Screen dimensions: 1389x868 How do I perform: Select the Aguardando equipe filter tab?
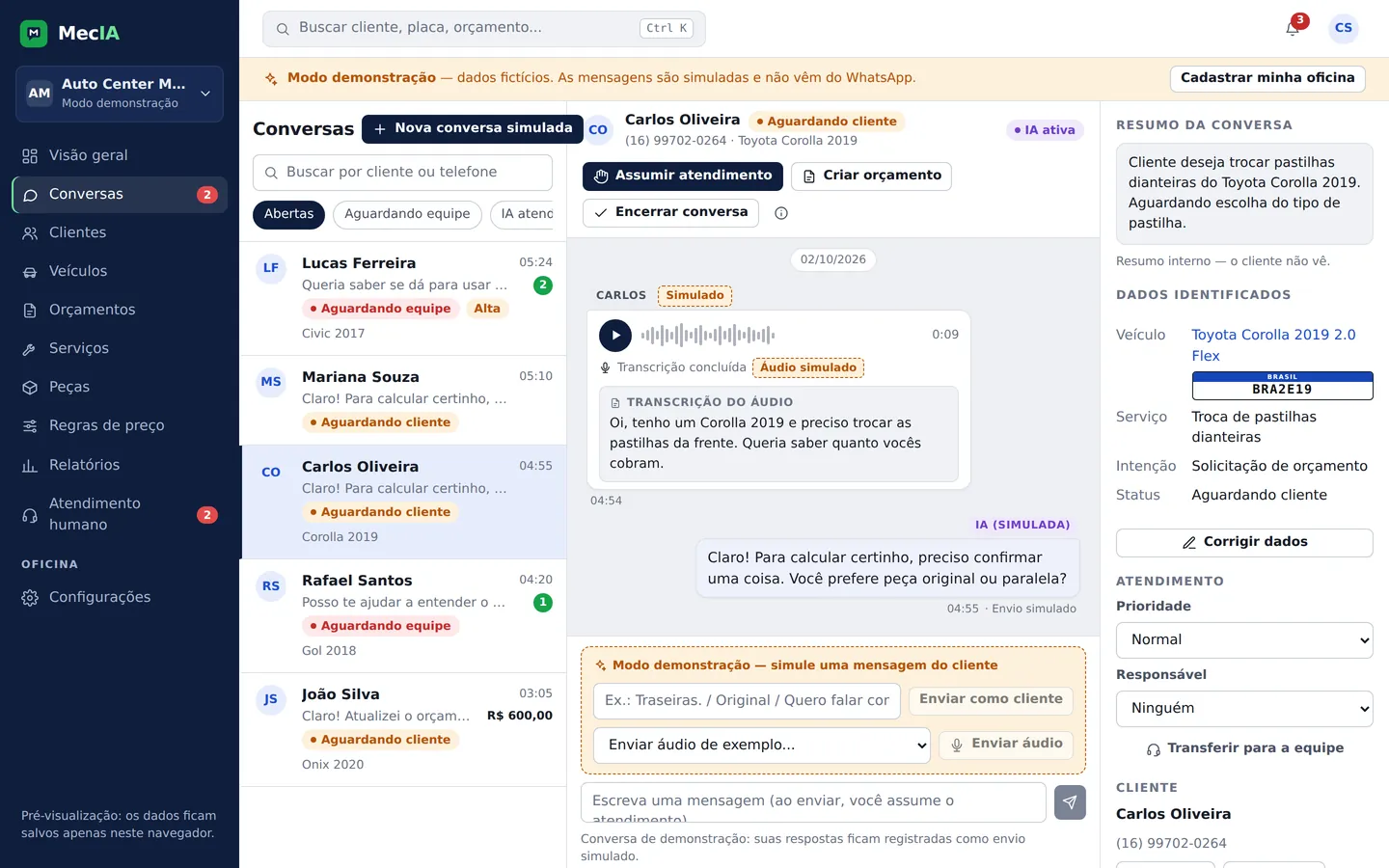coord(407,214)
